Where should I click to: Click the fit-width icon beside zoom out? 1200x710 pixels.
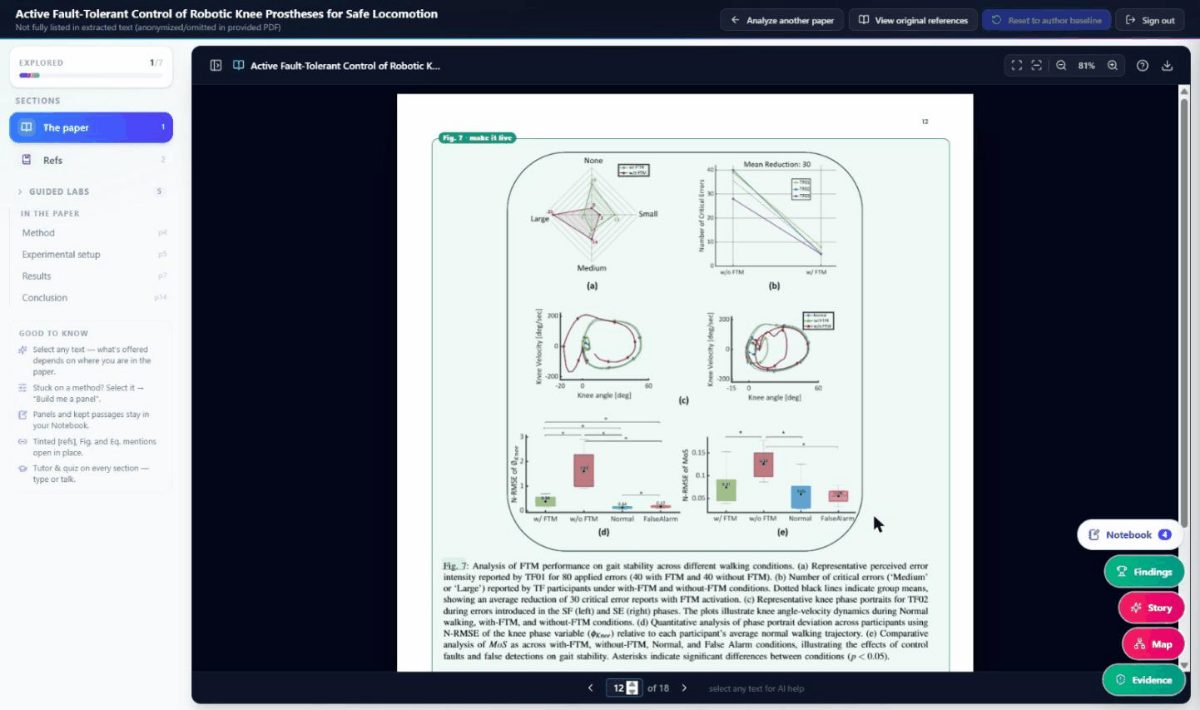pos(1037,66)
